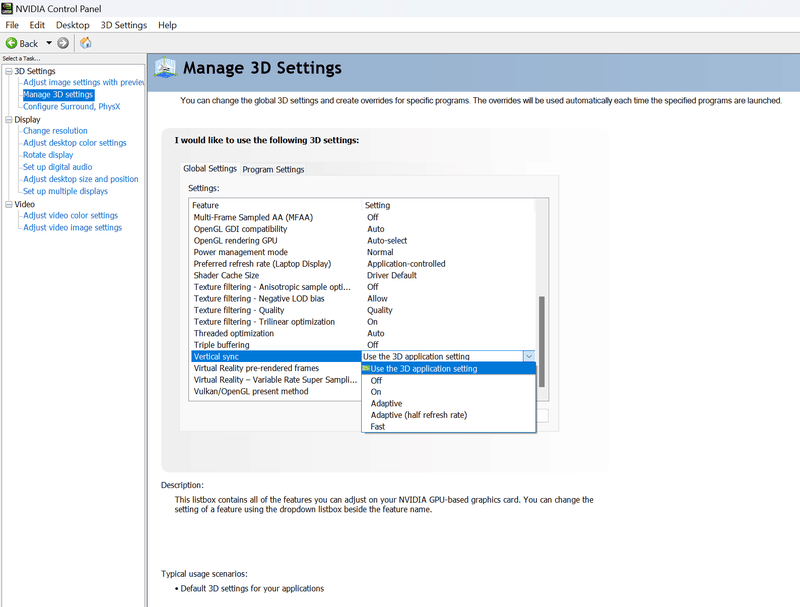Go to Adjust video color settings

(70, 216)
